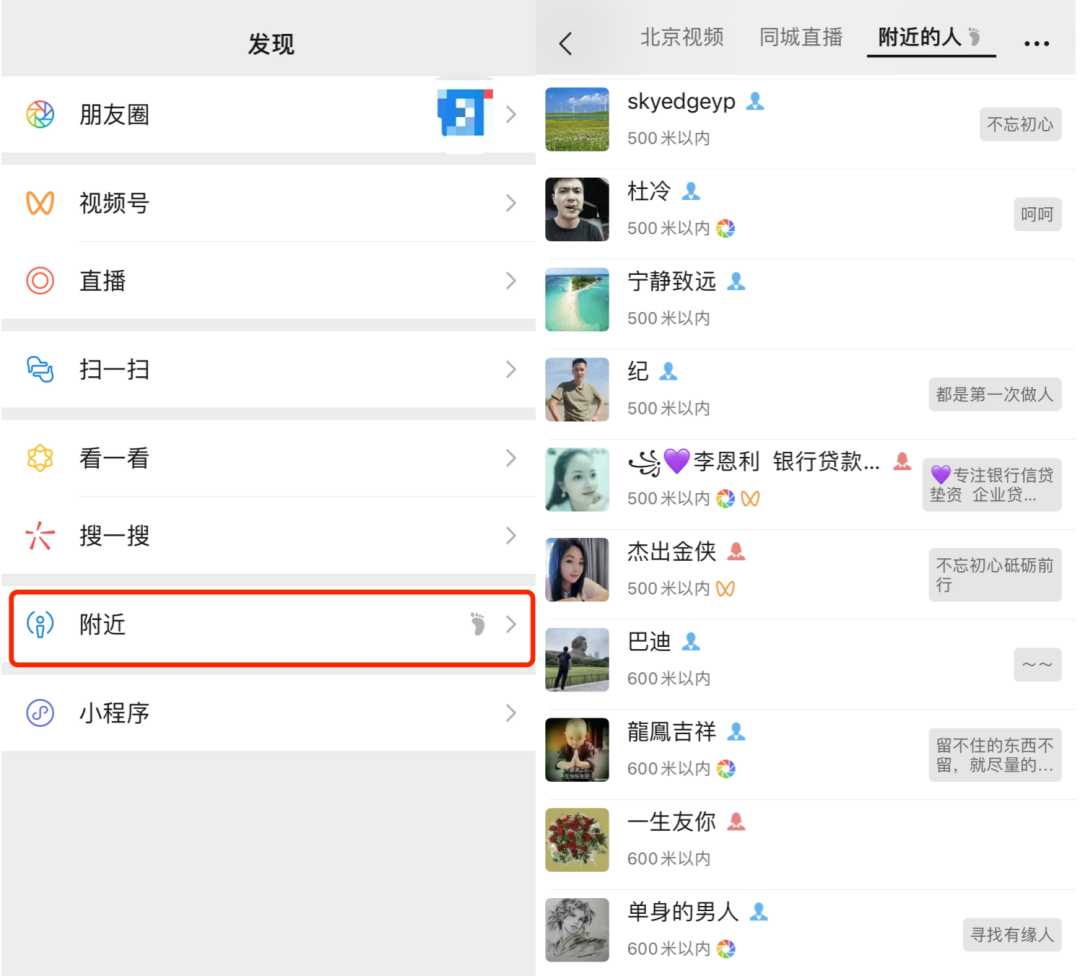Switch to the 北京视频 tab

[x=682, y=38]
